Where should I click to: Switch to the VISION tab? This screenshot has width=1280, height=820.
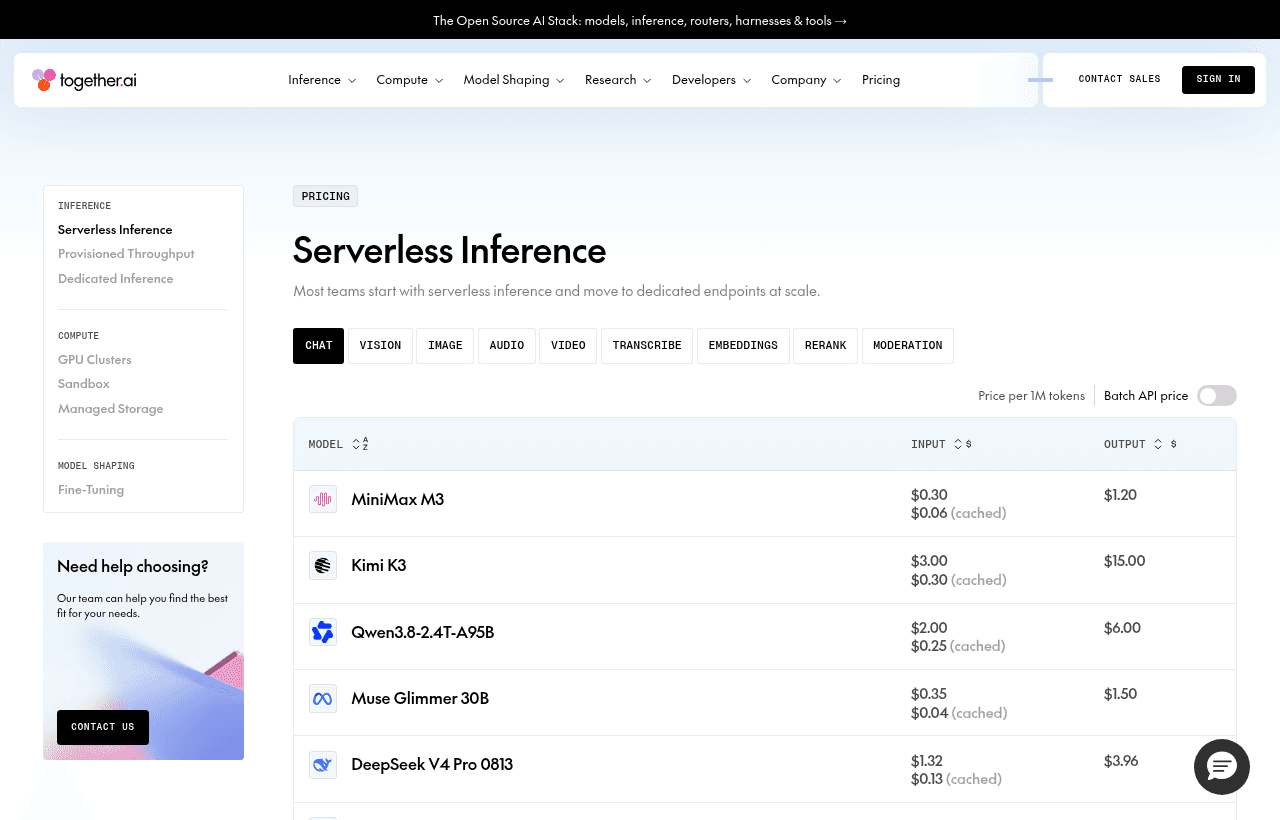(x=380, y=346)
